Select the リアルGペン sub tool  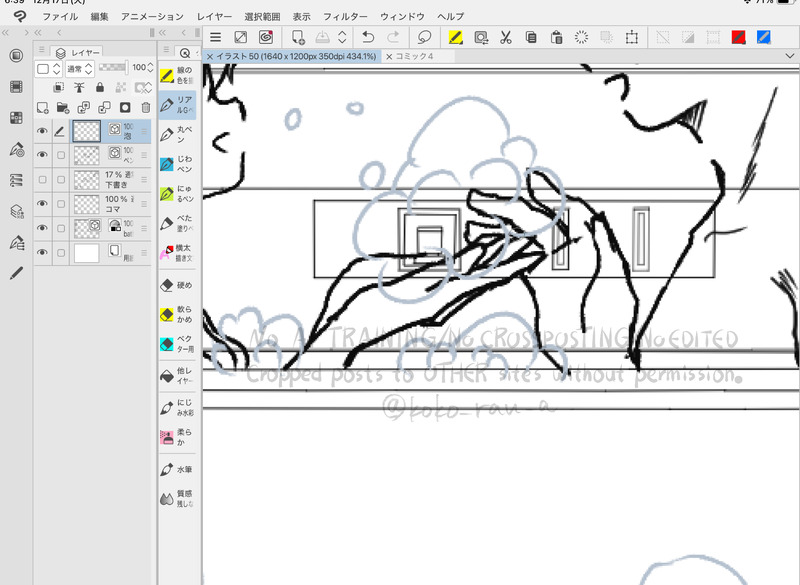click(177, 105)
